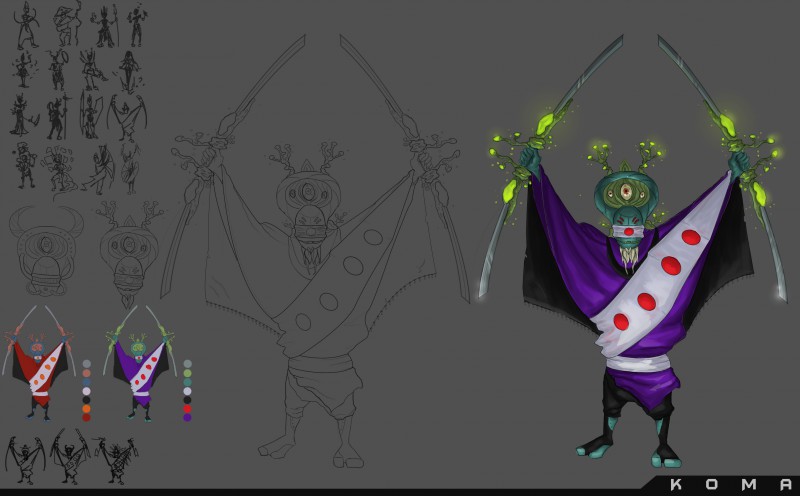Select the bottom silhouette sketch with horned head
The width and height of the screenshot is (800, 496).
pos(70,456)
